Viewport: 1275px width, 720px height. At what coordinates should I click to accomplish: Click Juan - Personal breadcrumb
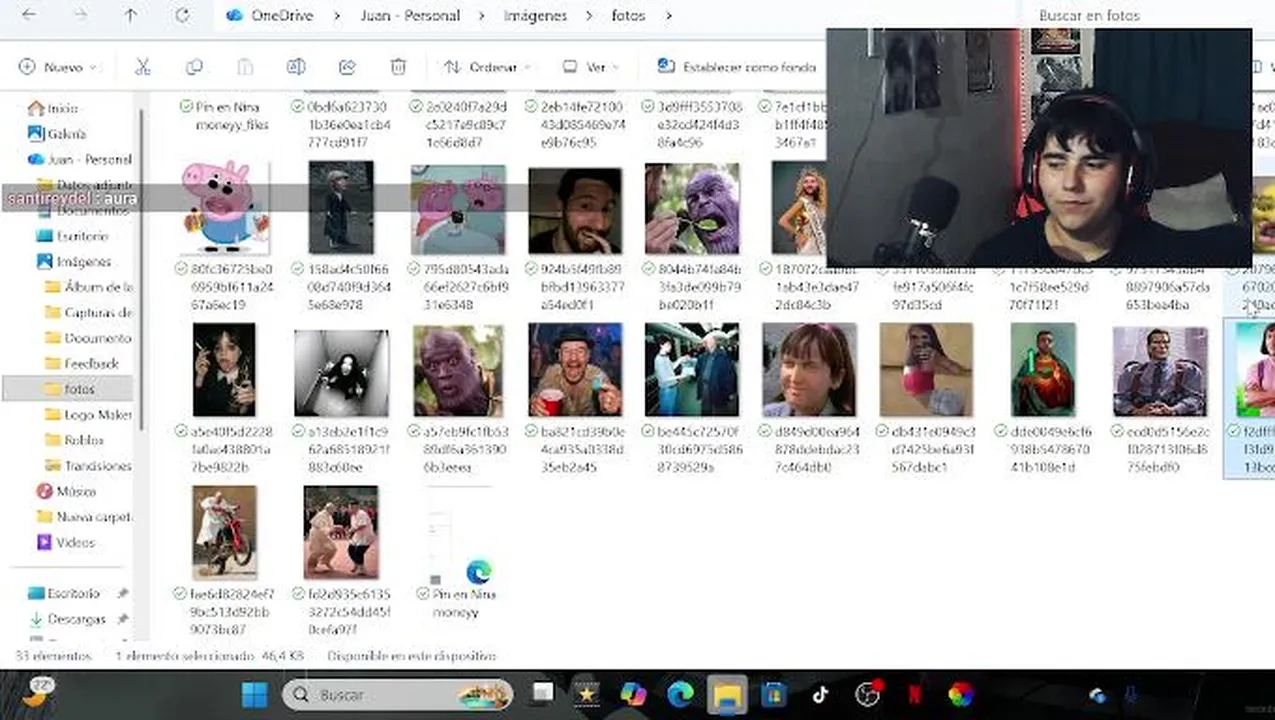click(x=409, y=15)
